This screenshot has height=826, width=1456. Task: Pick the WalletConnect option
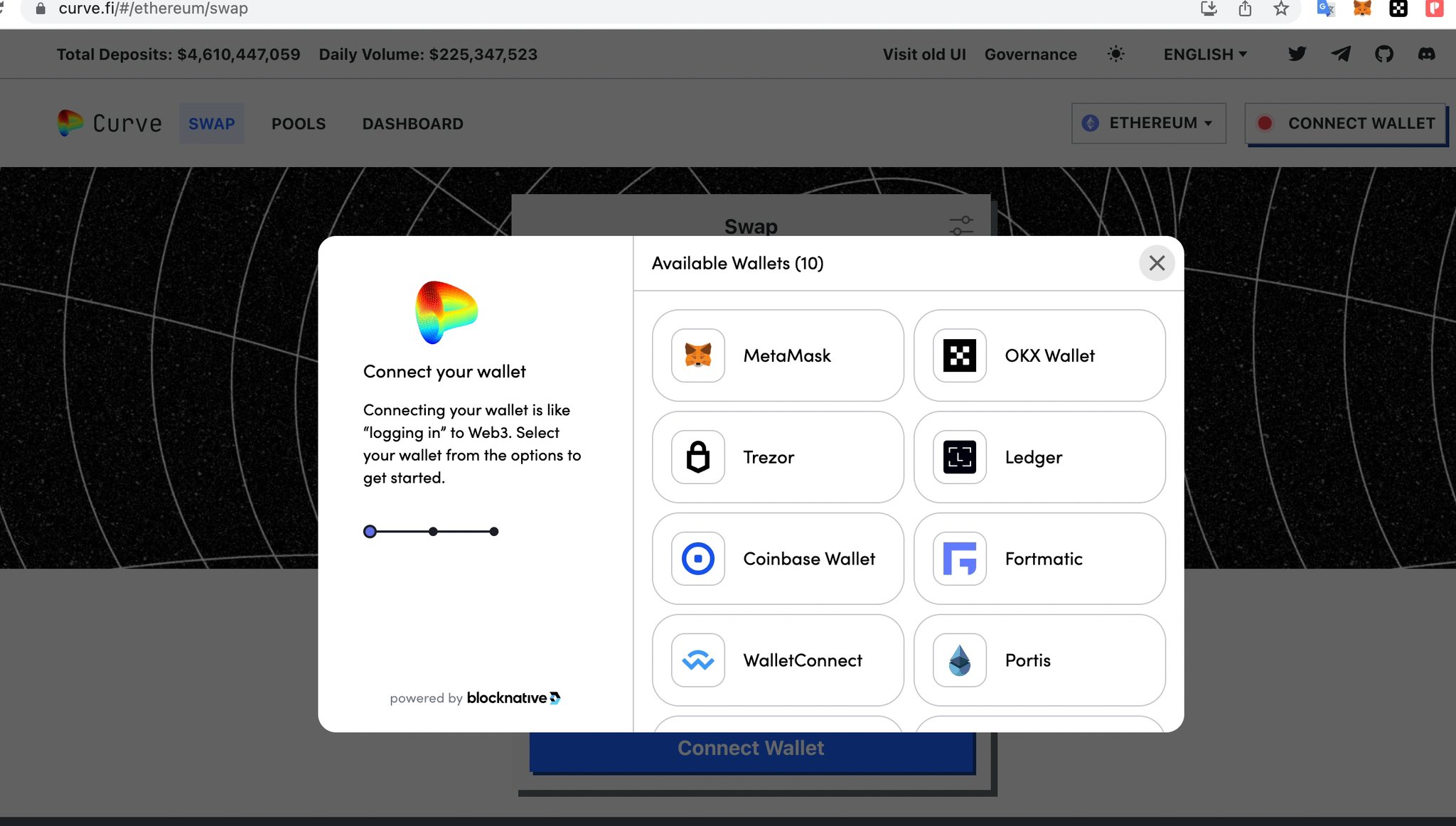(777, 660)
